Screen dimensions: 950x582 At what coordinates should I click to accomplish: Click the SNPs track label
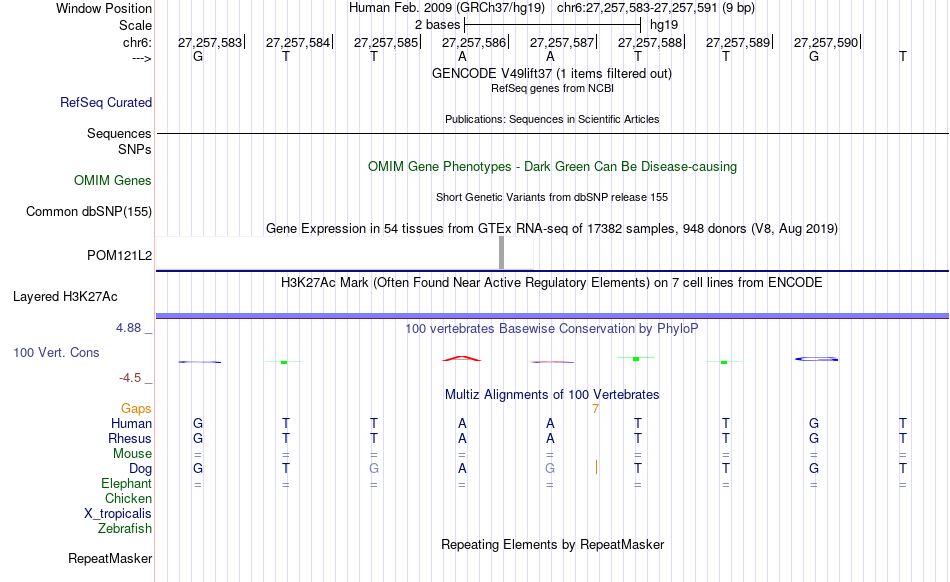click(135, 149)
